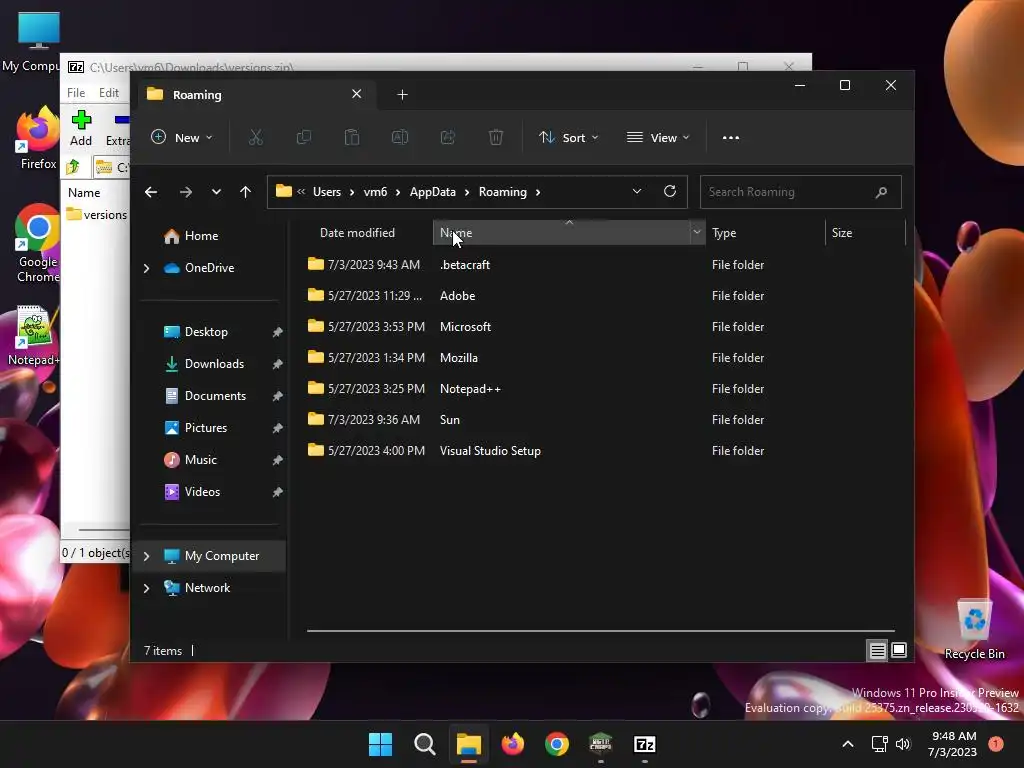The height and width of the screenshot is (768, 1024).
Task: Open the View dropdown
Action: [658, 138]
